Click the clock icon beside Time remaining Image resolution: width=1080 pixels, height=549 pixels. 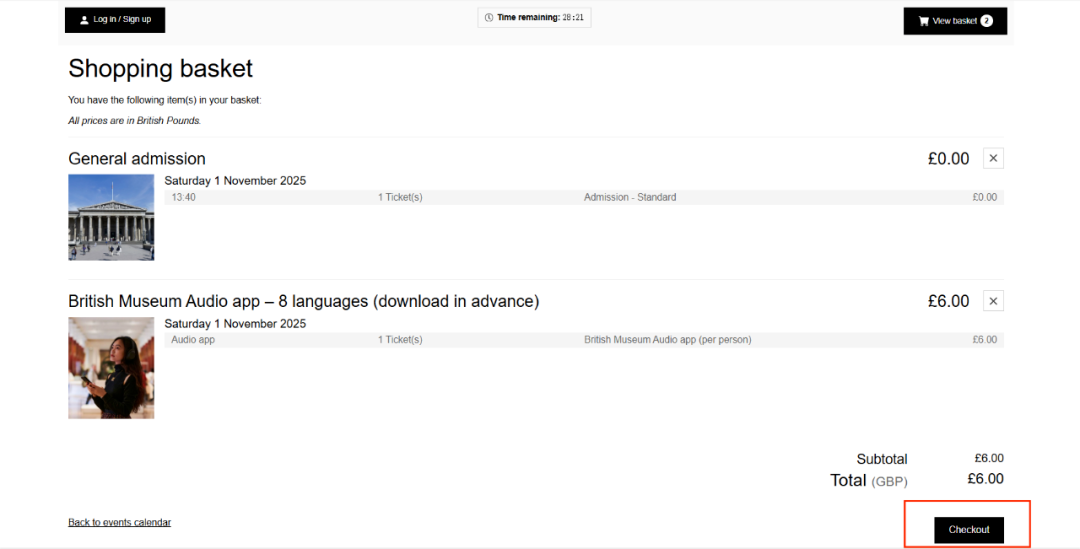tap(488, 18)
